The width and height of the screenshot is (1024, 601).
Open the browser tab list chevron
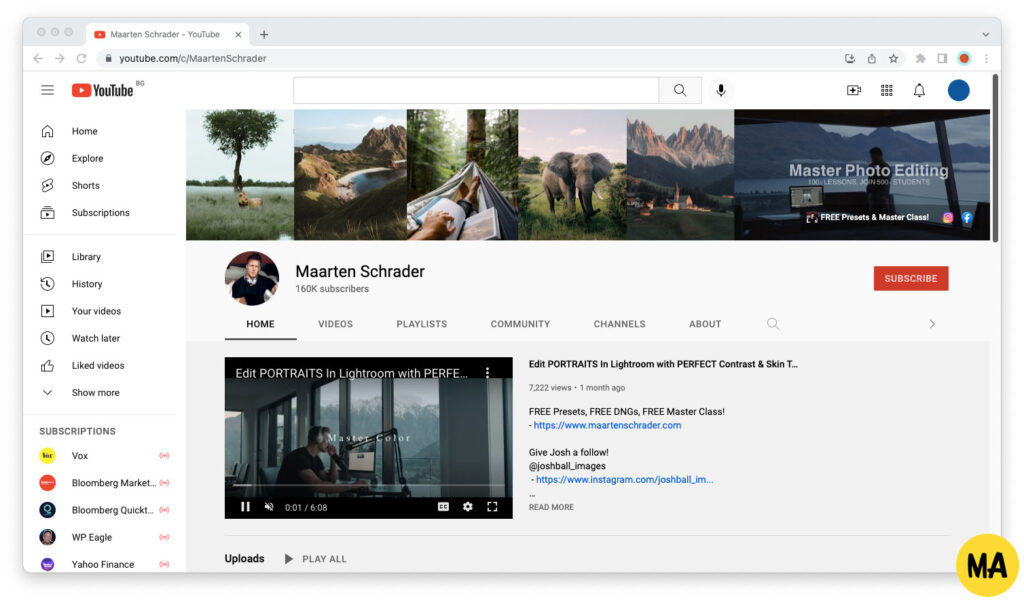(x=985, y=35)
